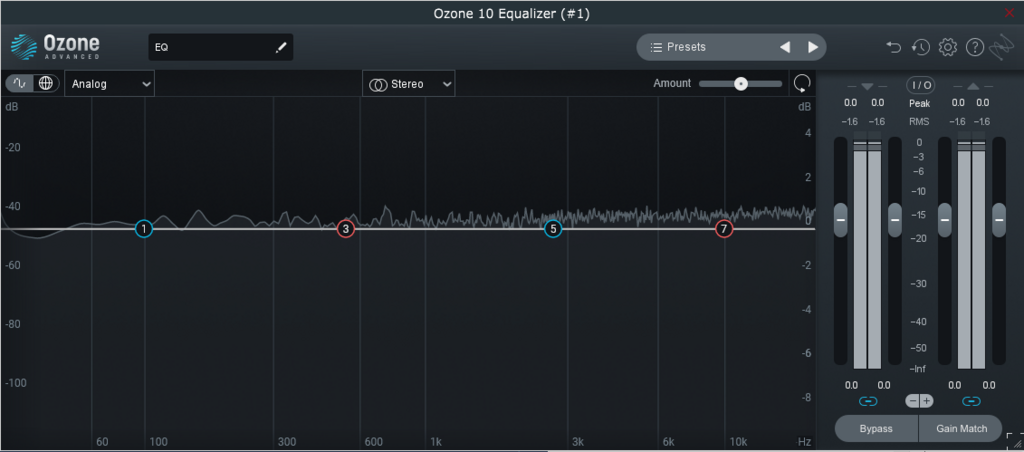Open the settings gear icon

[948, 47]
